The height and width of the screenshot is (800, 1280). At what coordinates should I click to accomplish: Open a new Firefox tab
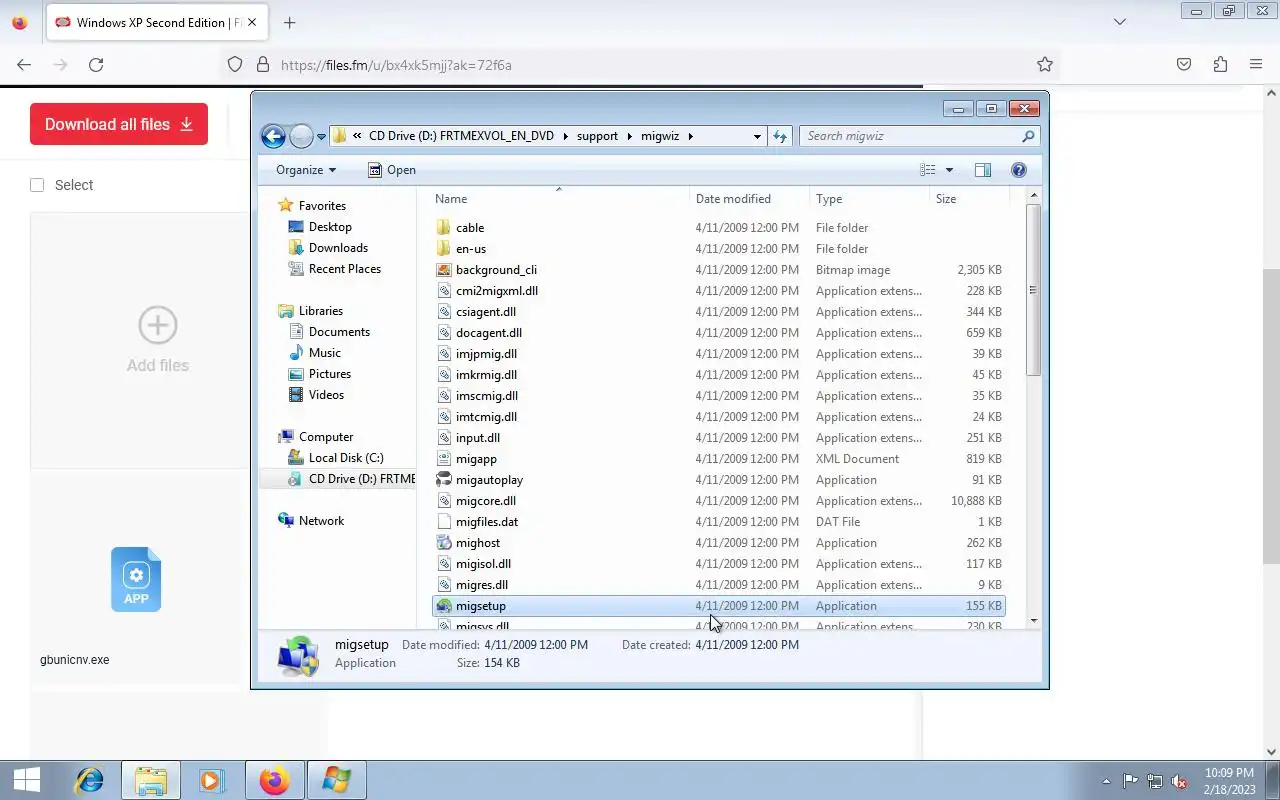(289, 22)
